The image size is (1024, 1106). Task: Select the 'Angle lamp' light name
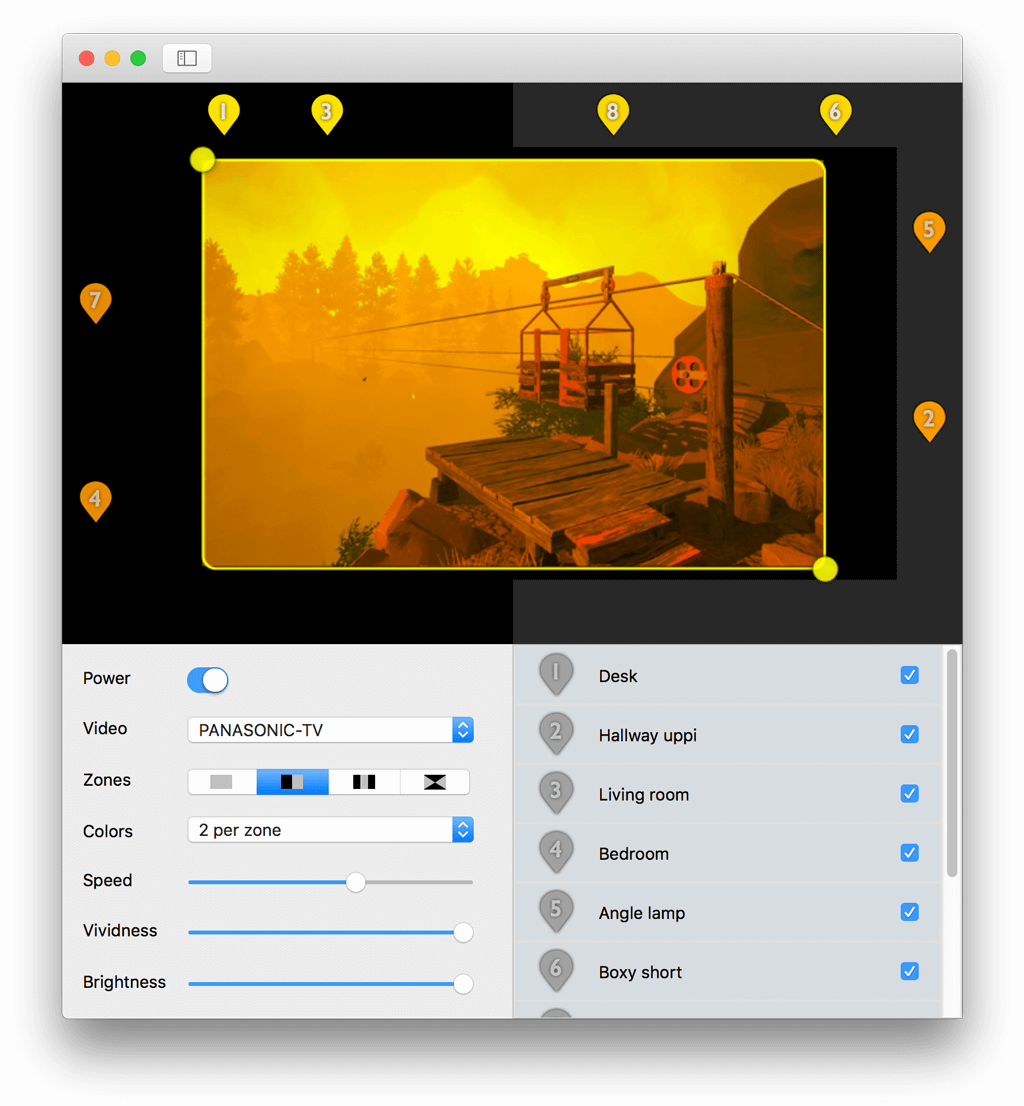tap(642, 913)
